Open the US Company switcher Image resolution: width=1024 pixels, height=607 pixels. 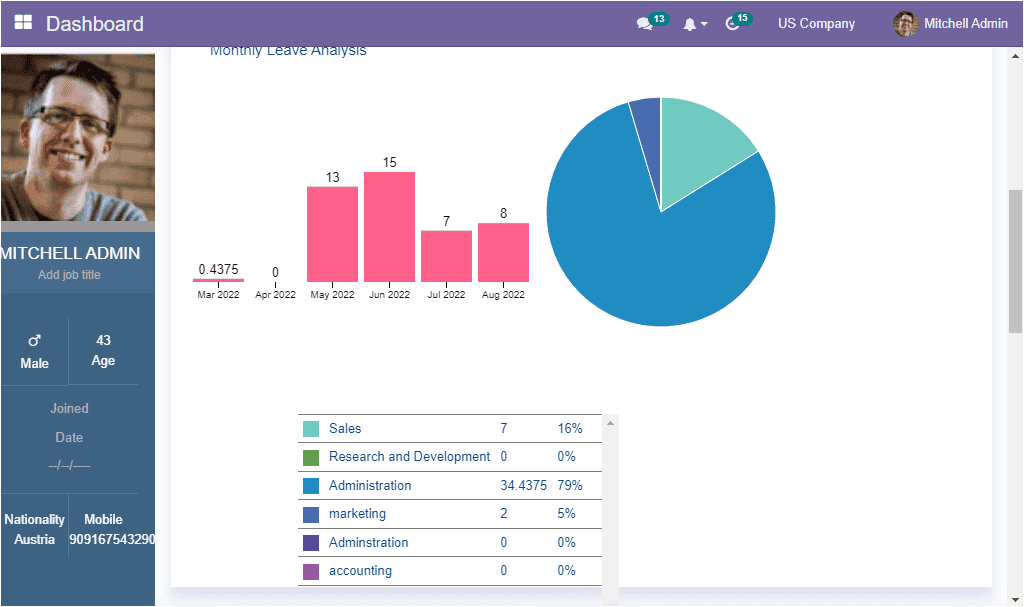tap(816, 24)
